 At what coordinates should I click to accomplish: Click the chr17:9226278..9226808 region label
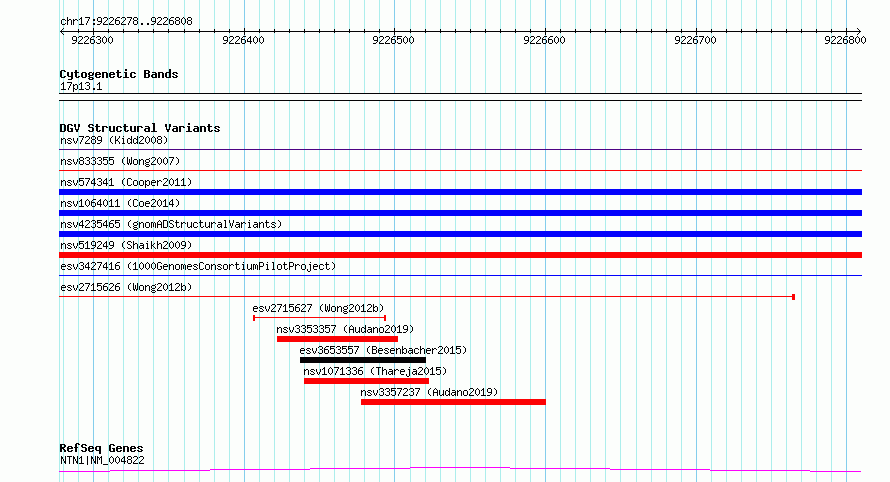126,21
